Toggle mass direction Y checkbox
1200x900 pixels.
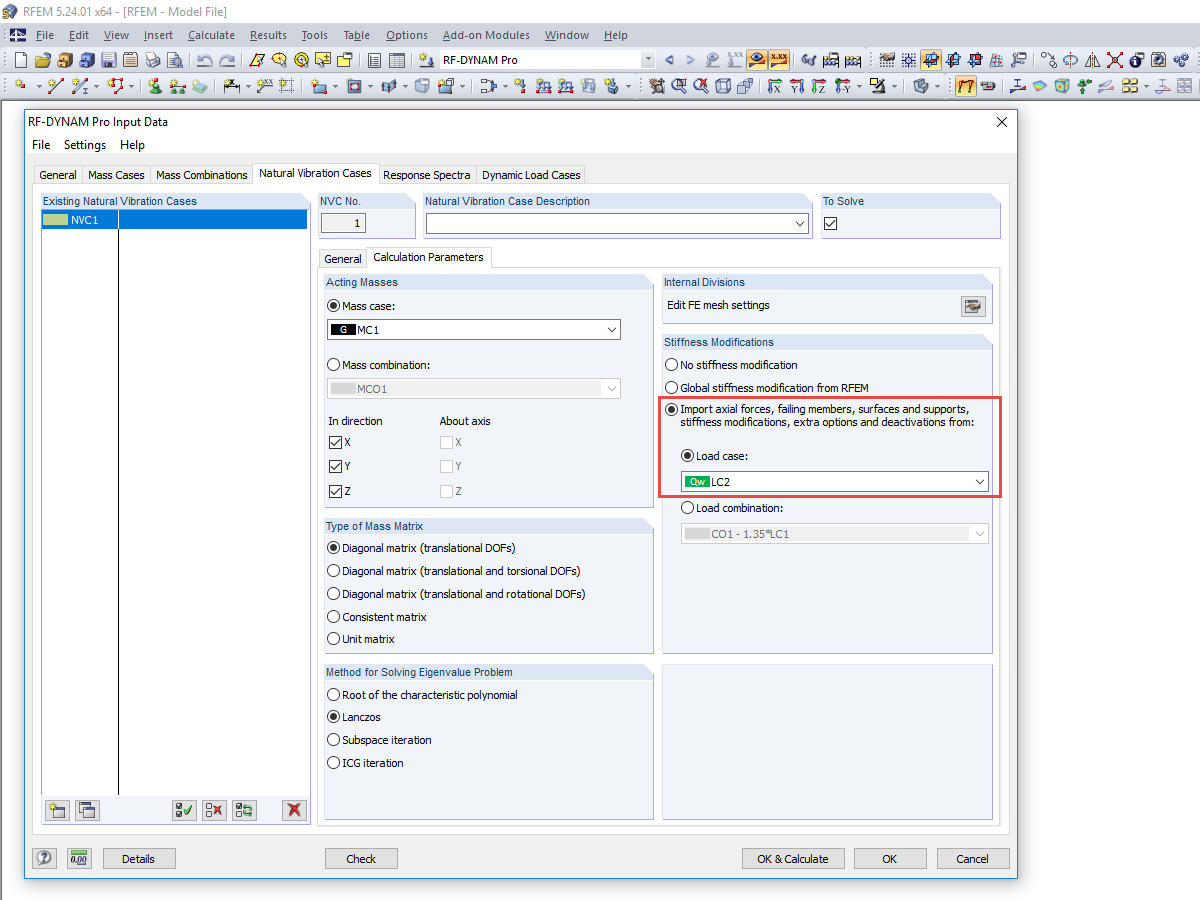335,467
